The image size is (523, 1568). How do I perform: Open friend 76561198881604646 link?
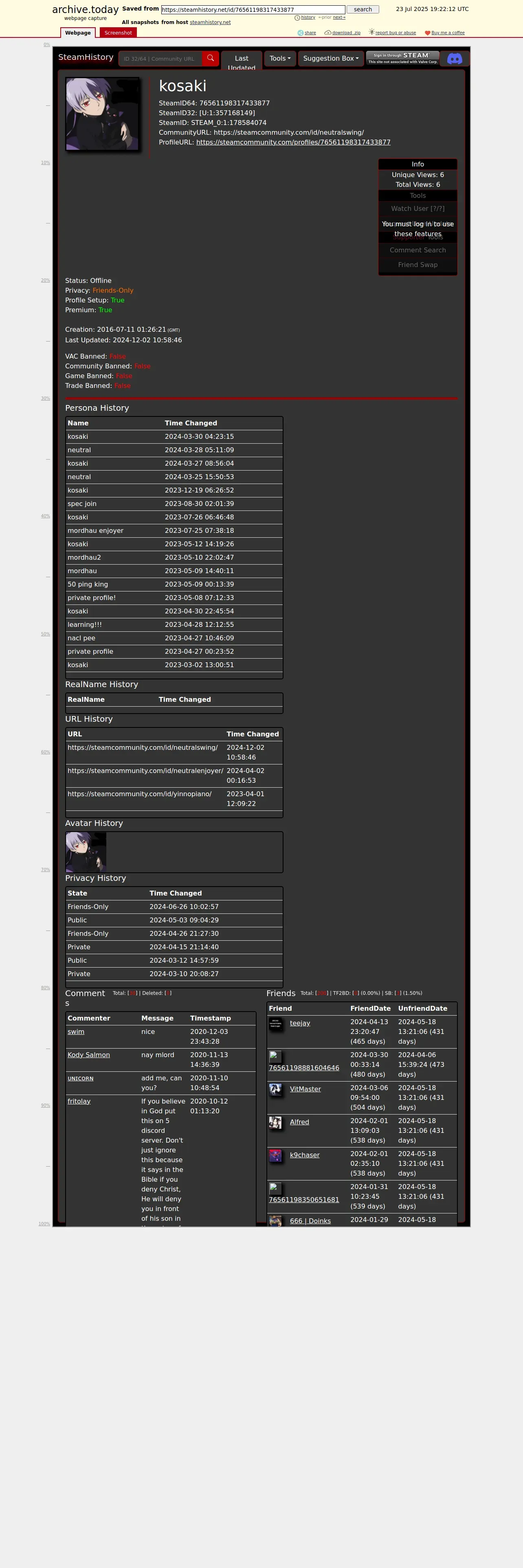[304, 1068]
